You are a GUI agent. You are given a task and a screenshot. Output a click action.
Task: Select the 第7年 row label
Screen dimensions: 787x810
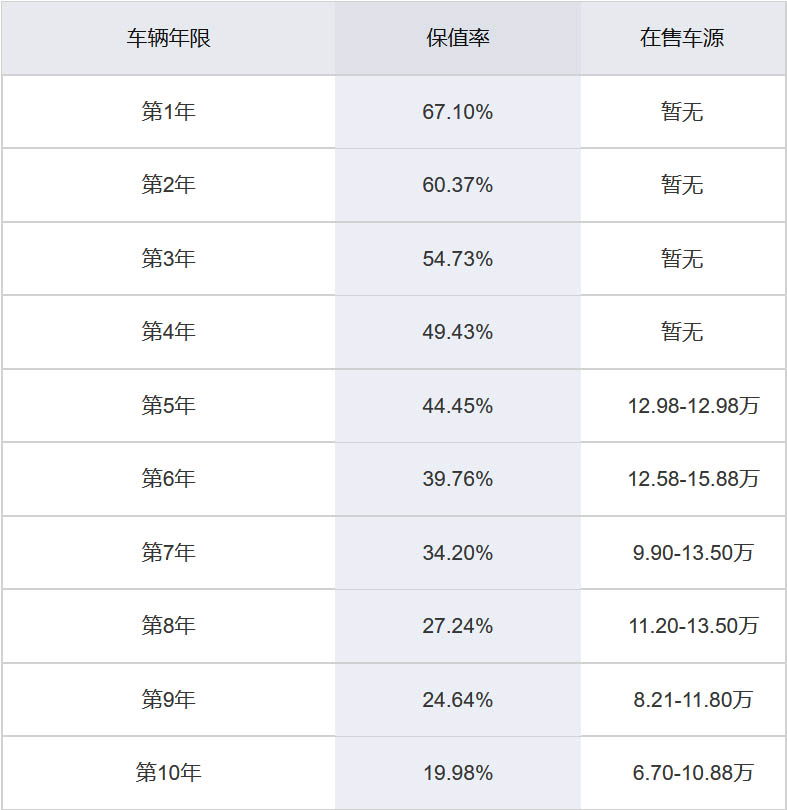point(168,553)
